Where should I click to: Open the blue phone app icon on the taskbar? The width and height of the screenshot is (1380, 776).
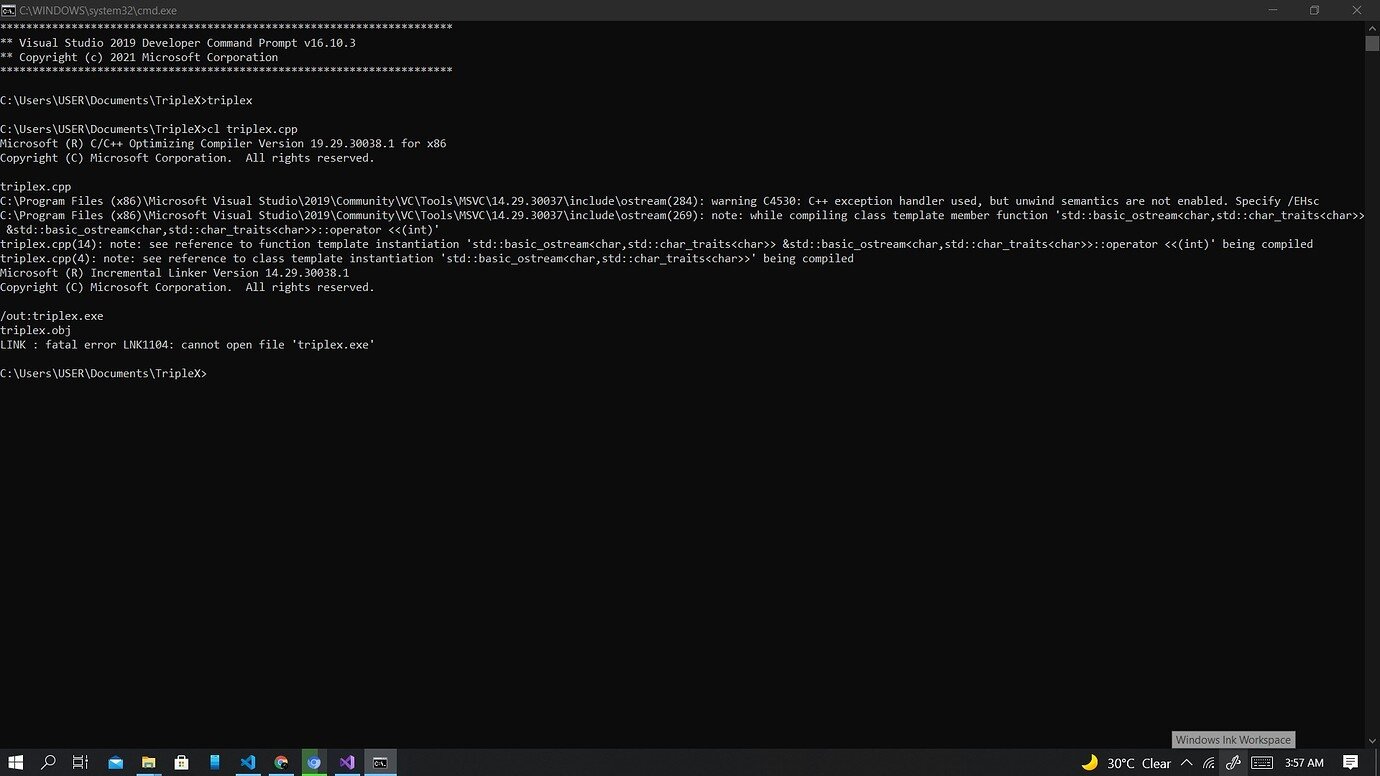(214, 762)
